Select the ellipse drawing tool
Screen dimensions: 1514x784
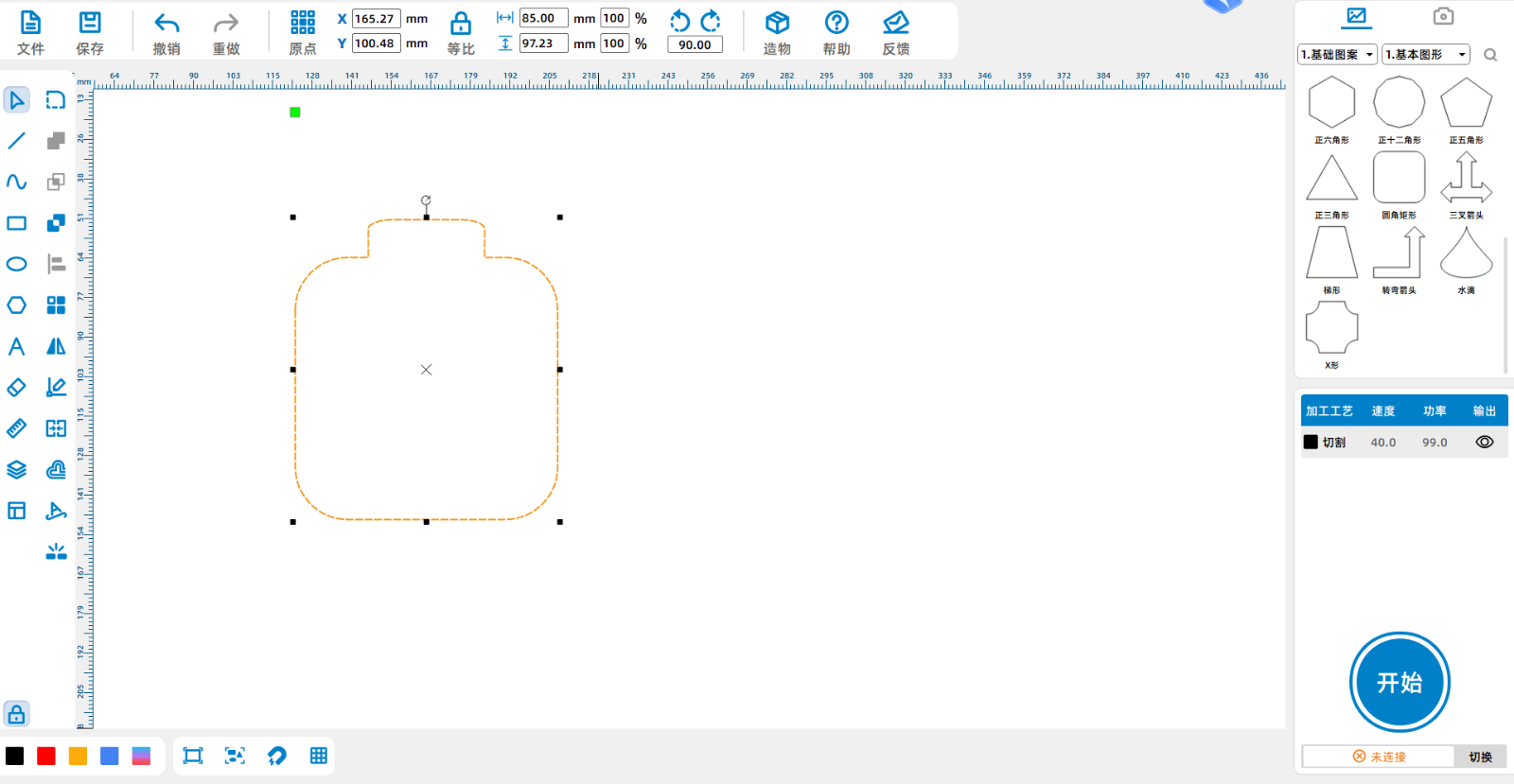click(17, 264)
